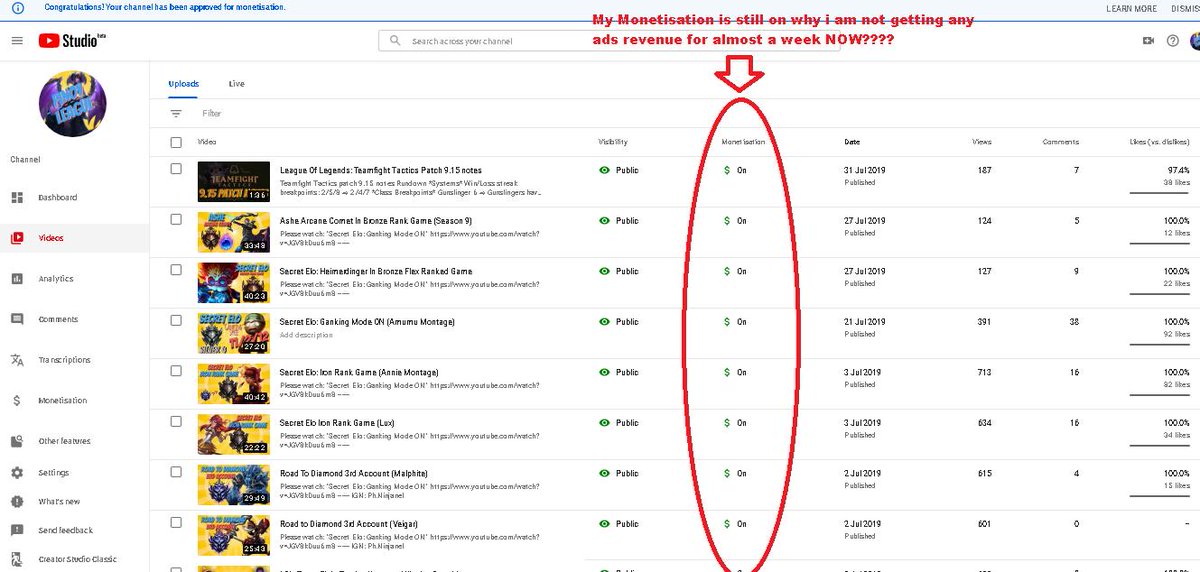Click the YouTube Studio logo
Screen dimensions: 1200x572
(x=73, y=40)
